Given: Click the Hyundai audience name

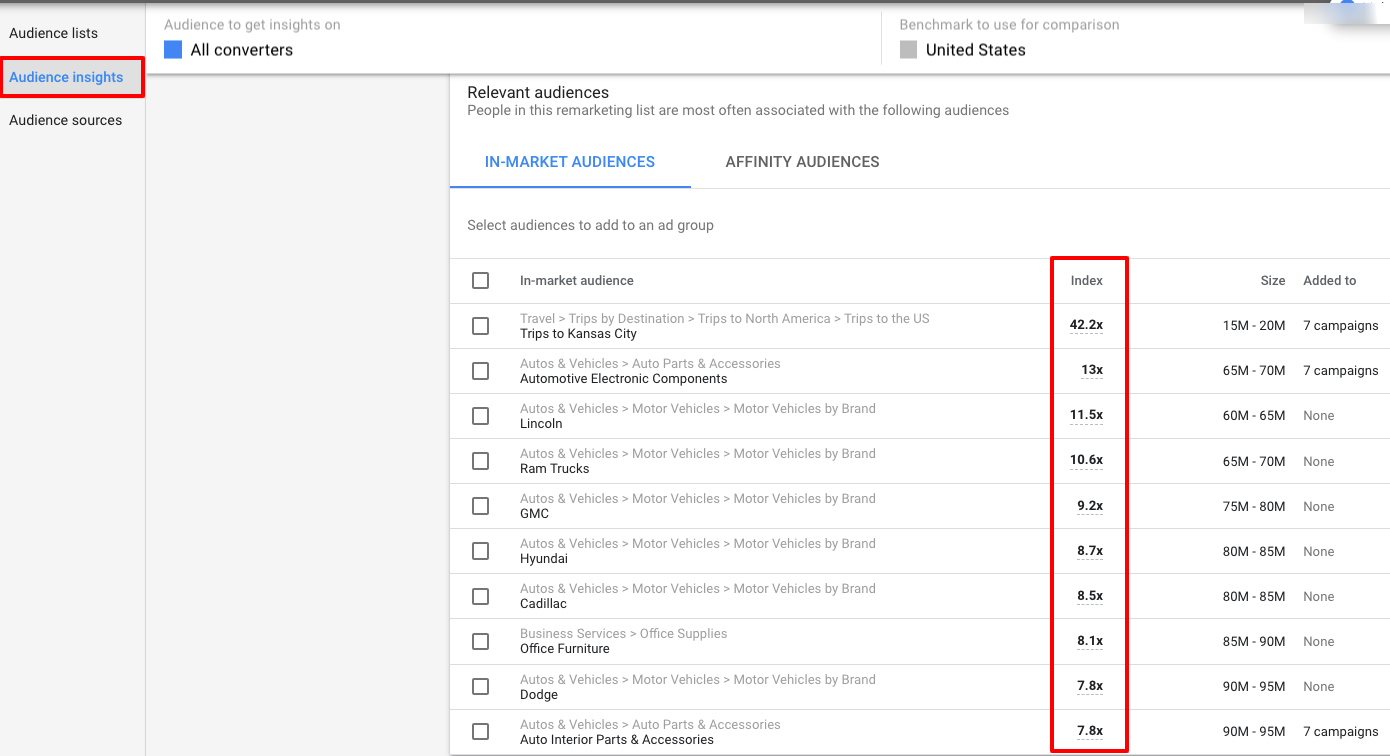Looking at the screenshot, I should click(544, 559).
